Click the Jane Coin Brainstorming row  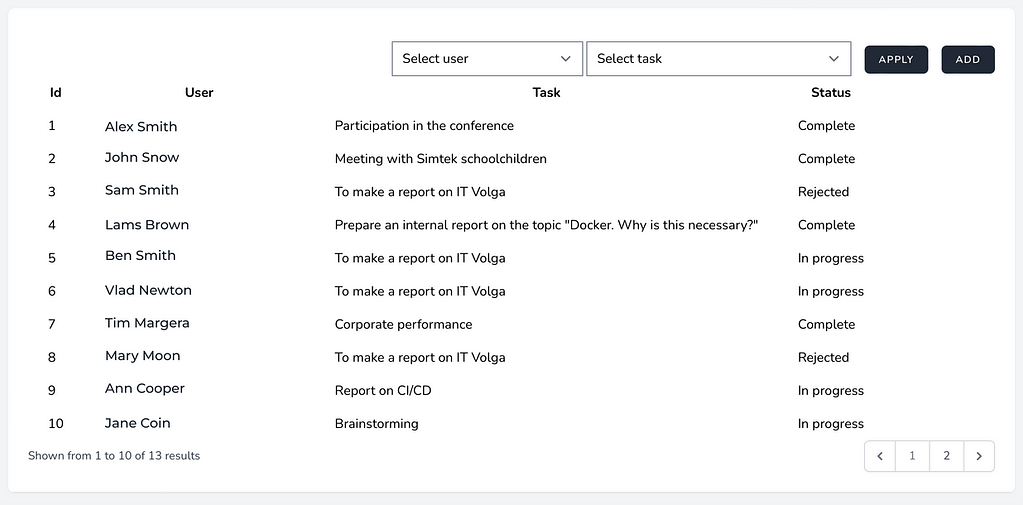click(x=512, y=423)
